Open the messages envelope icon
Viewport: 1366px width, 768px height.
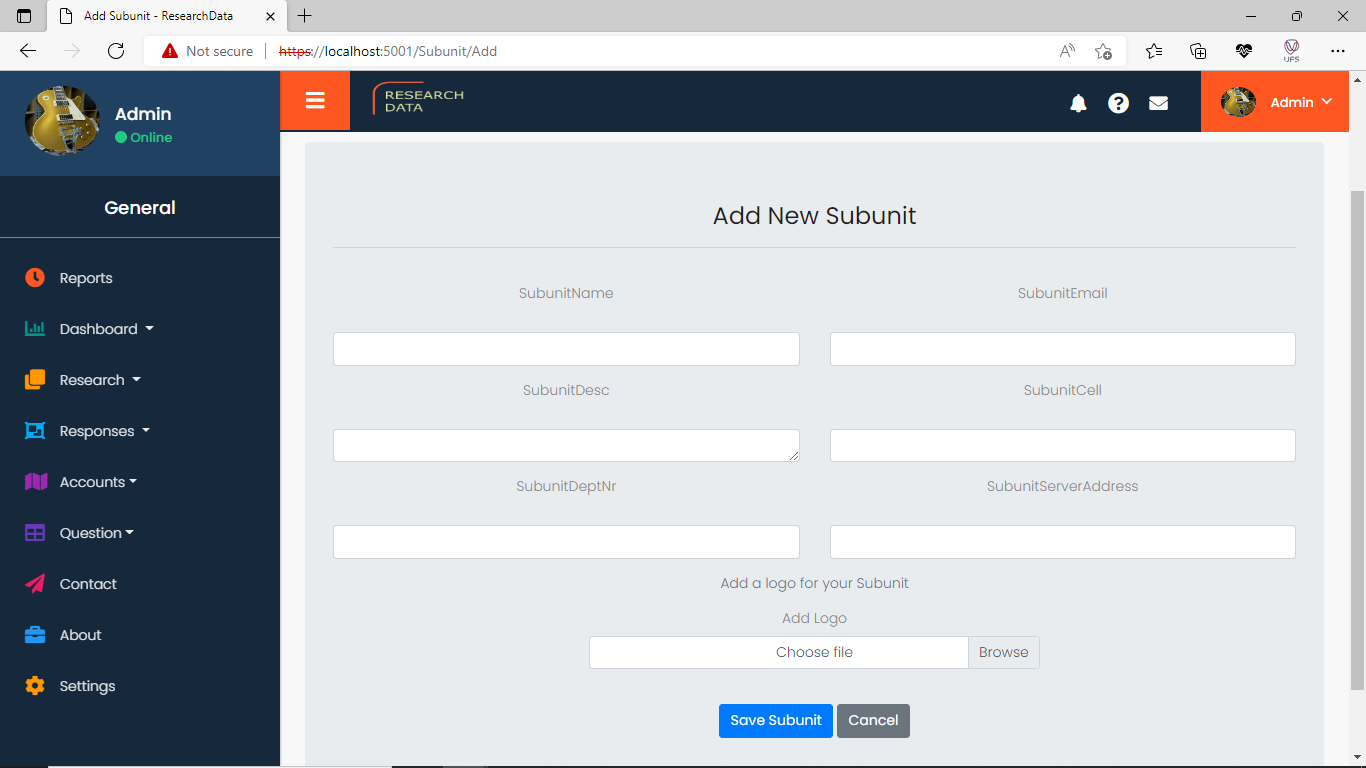1158,103
